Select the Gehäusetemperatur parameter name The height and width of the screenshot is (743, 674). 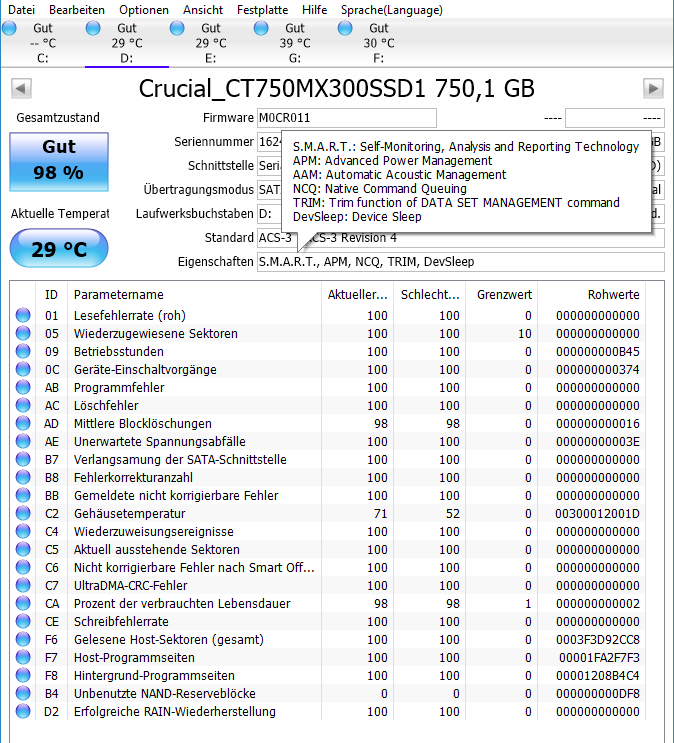coord(129,514)
